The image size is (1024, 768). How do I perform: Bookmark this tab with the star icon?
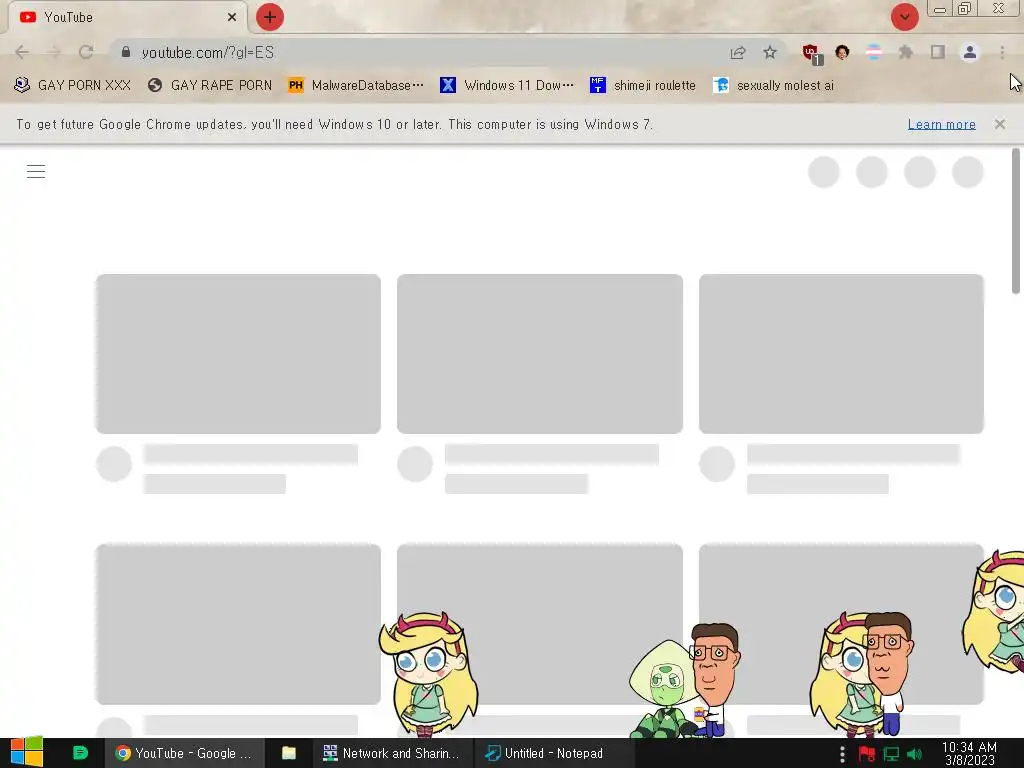point(770,52)
